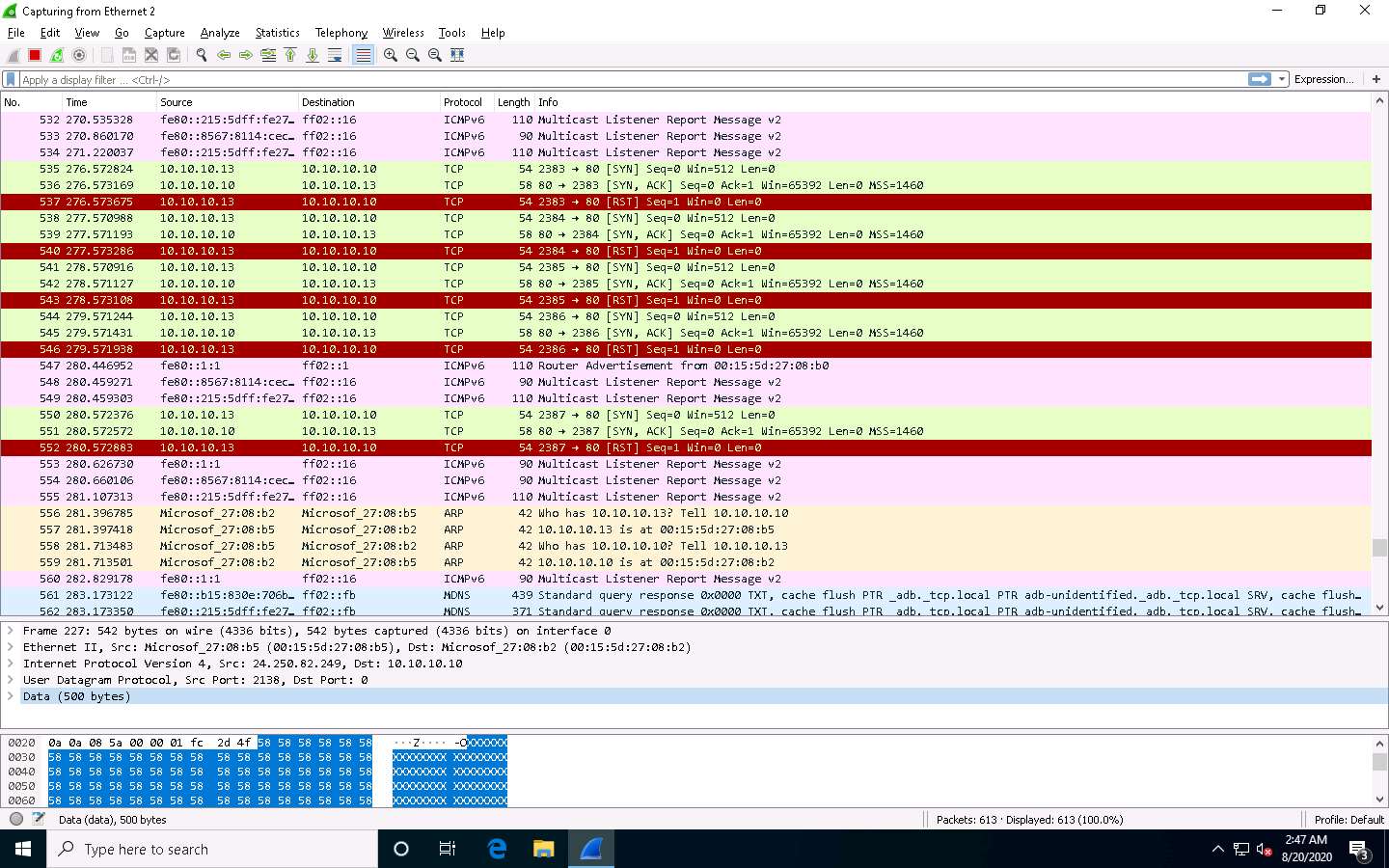
Task: Open the Analyze menu
Action: pyautogui.click(x=220, y=33)
